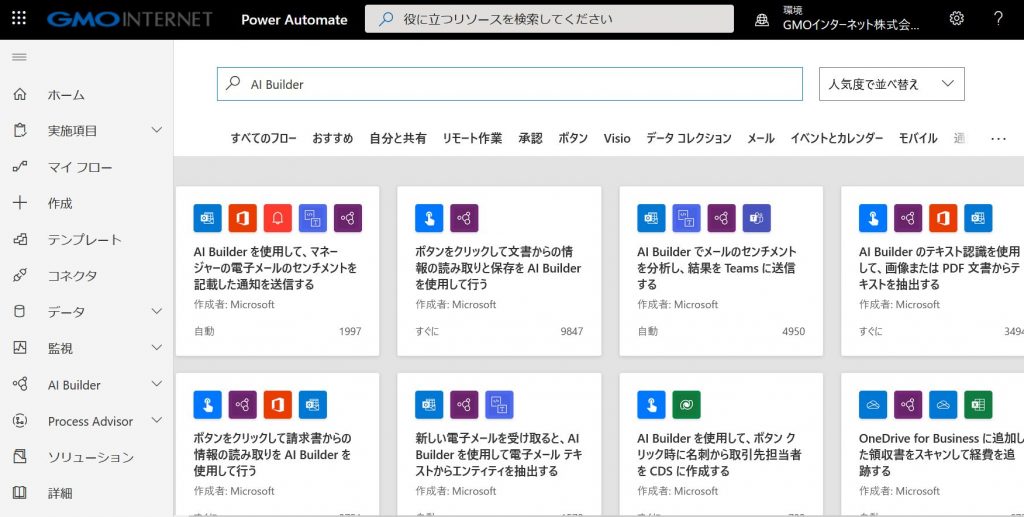Open the help question mark icon
Viewport: 1024px width, 517px height.
(x=998, y=18)
